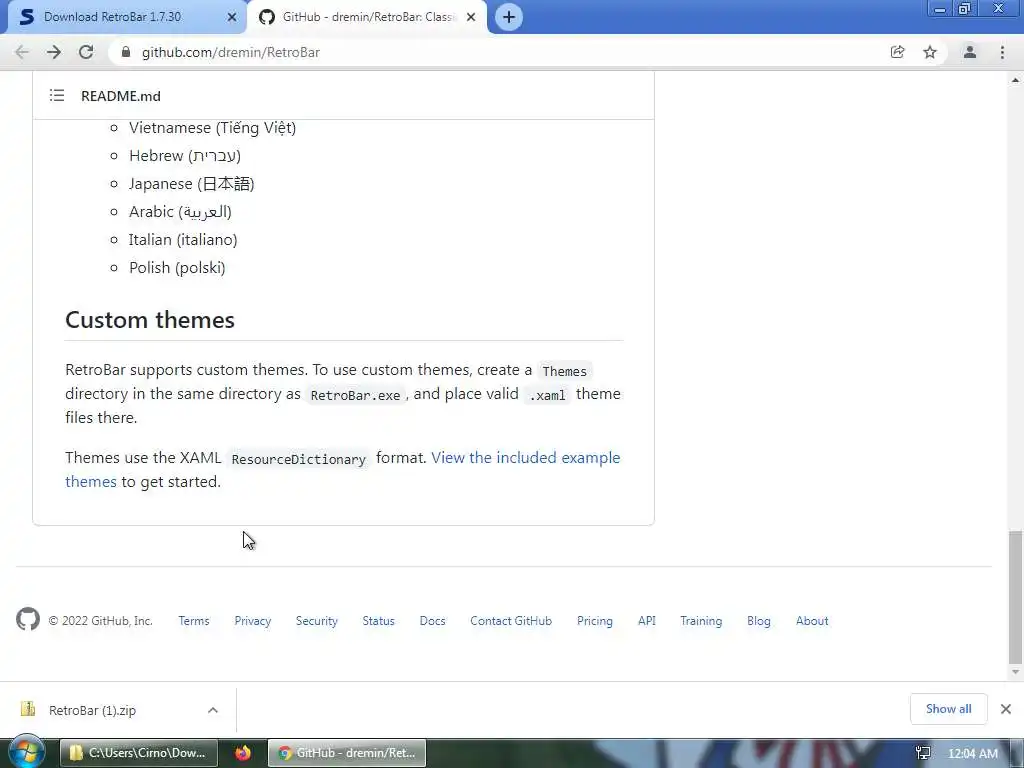Share this page from the address bar
Viewport: 1024px width, 768px height.
tap(897, 52)
